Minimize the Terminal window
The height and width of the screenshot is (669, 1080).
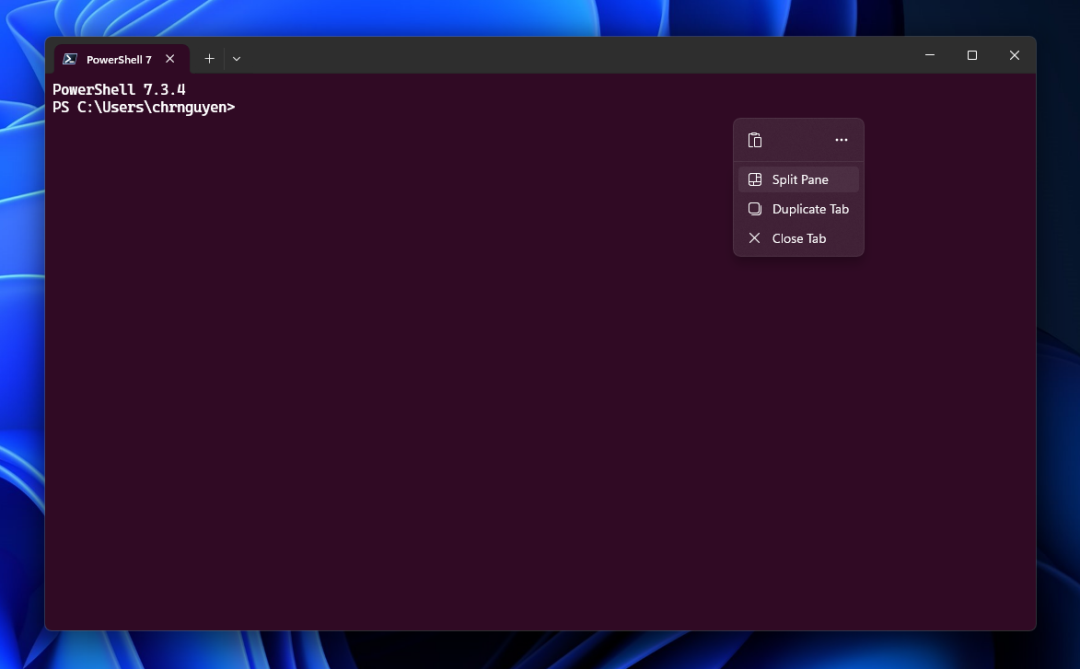[930, 55]
